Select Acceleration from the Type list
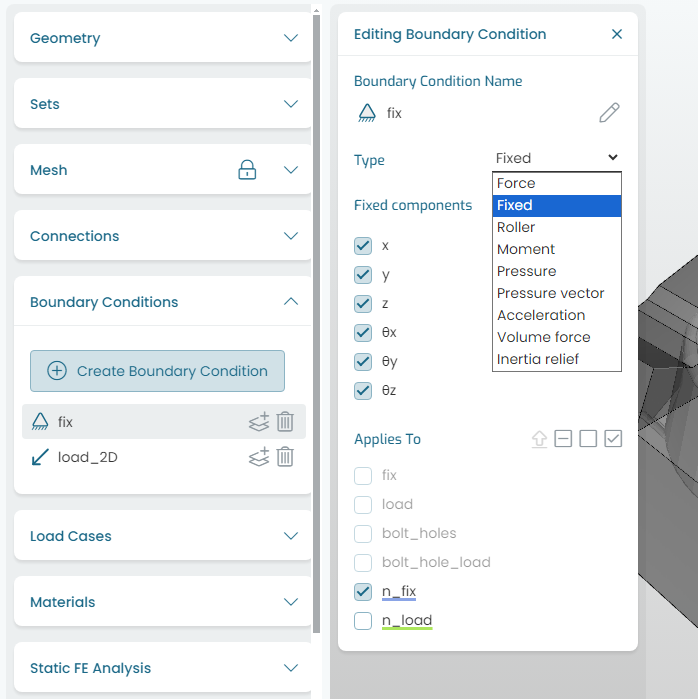Image resolution: width=698 pixels, height=699 pixels. click(x=557, y=315)
